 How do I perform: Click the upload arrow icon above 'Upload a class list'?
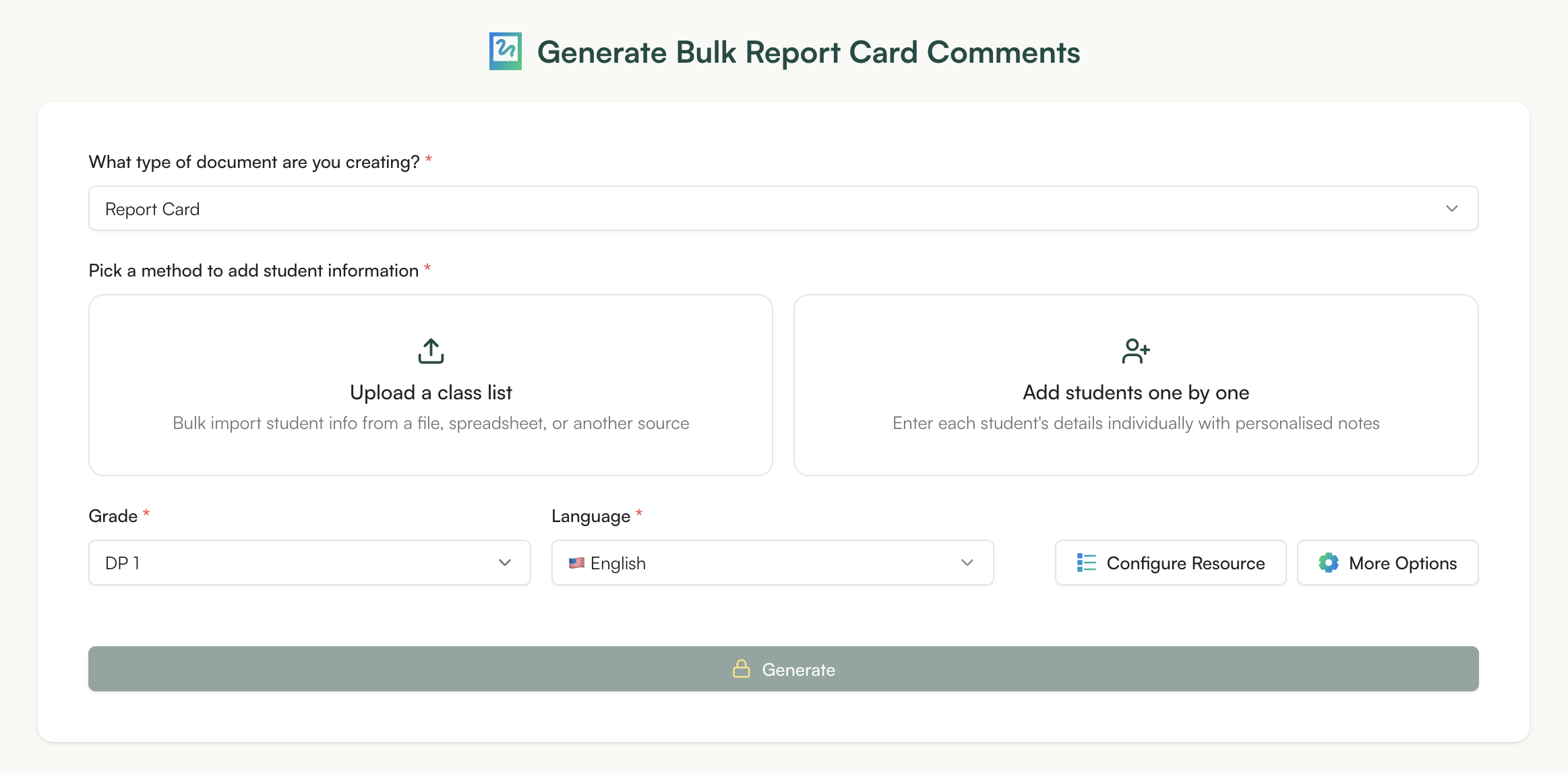coord(430,350)
